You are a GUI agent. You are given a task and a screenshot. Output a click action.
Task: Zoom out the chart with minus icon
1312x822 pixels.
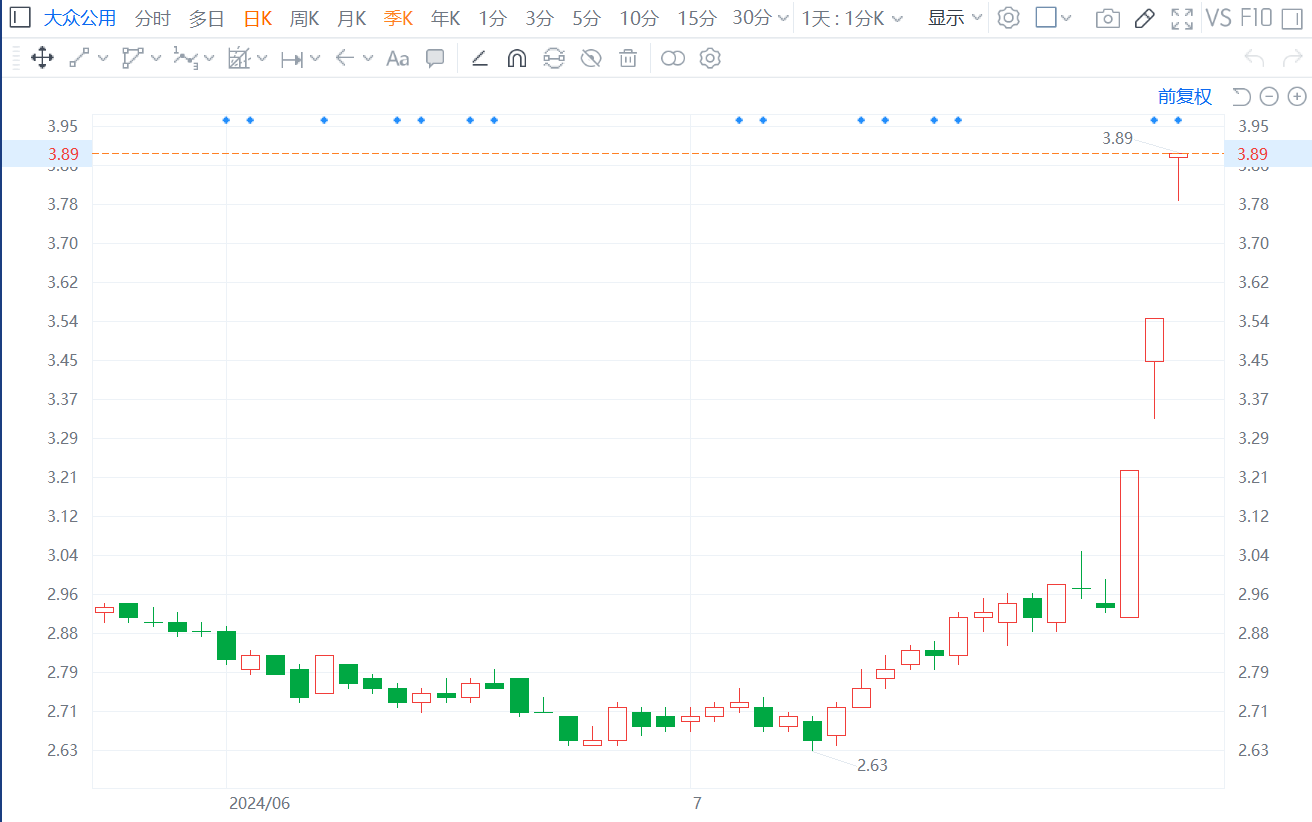pos(1269,96)
